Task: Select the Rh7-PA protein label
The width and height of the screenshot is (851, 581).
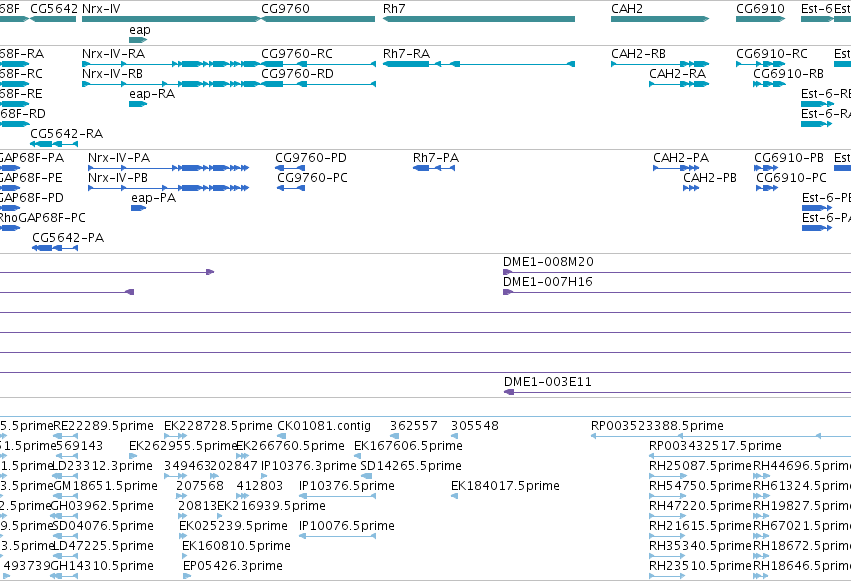Action: point(436,158)
